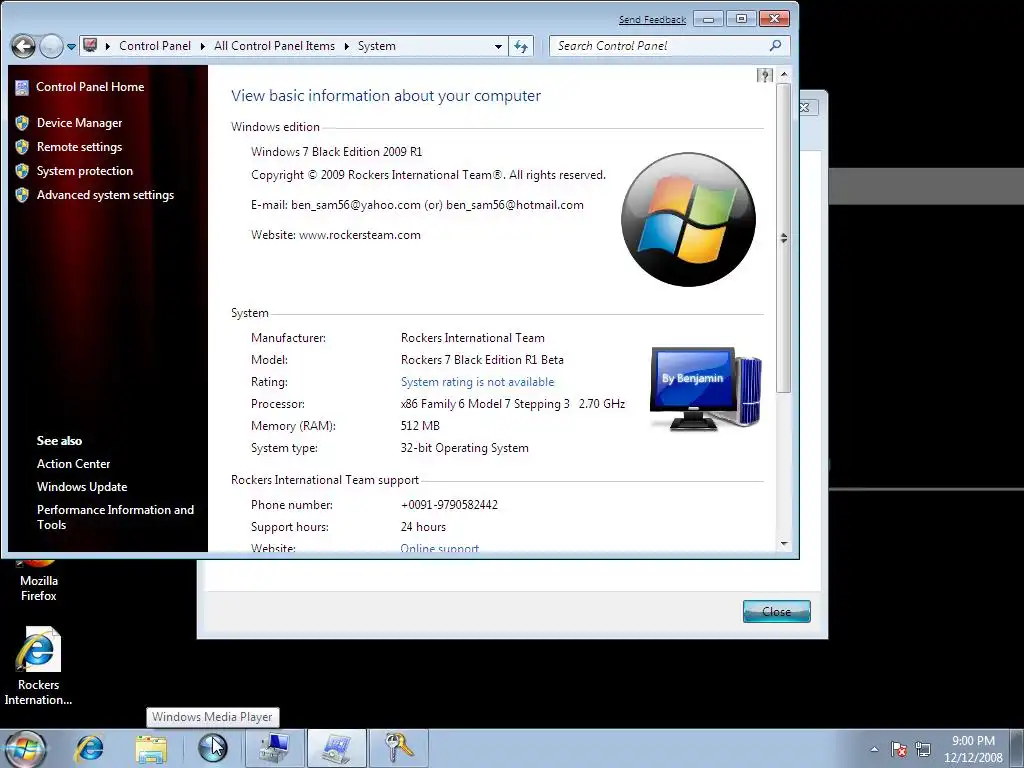Open Rockers Internation... desktop shortcut
This screenshot has height=768, width=1024.
(39, 666)
